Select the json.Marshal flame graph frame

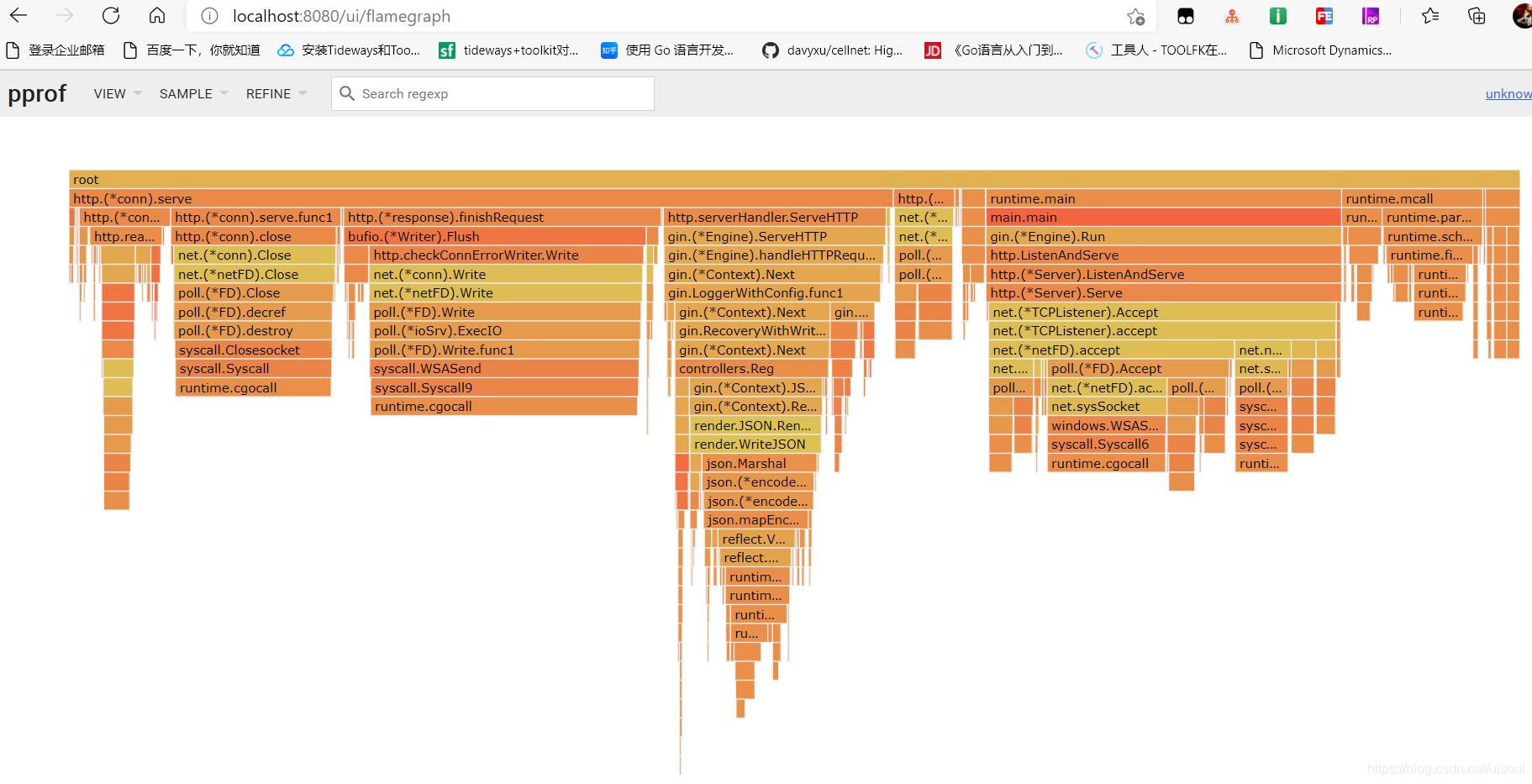click(x=760, y=464)
